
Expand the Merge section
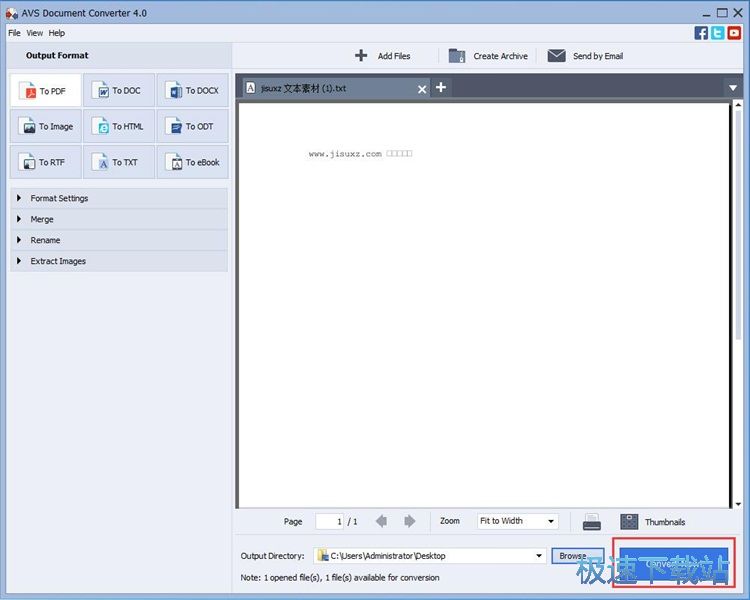(x=42, y=219)
